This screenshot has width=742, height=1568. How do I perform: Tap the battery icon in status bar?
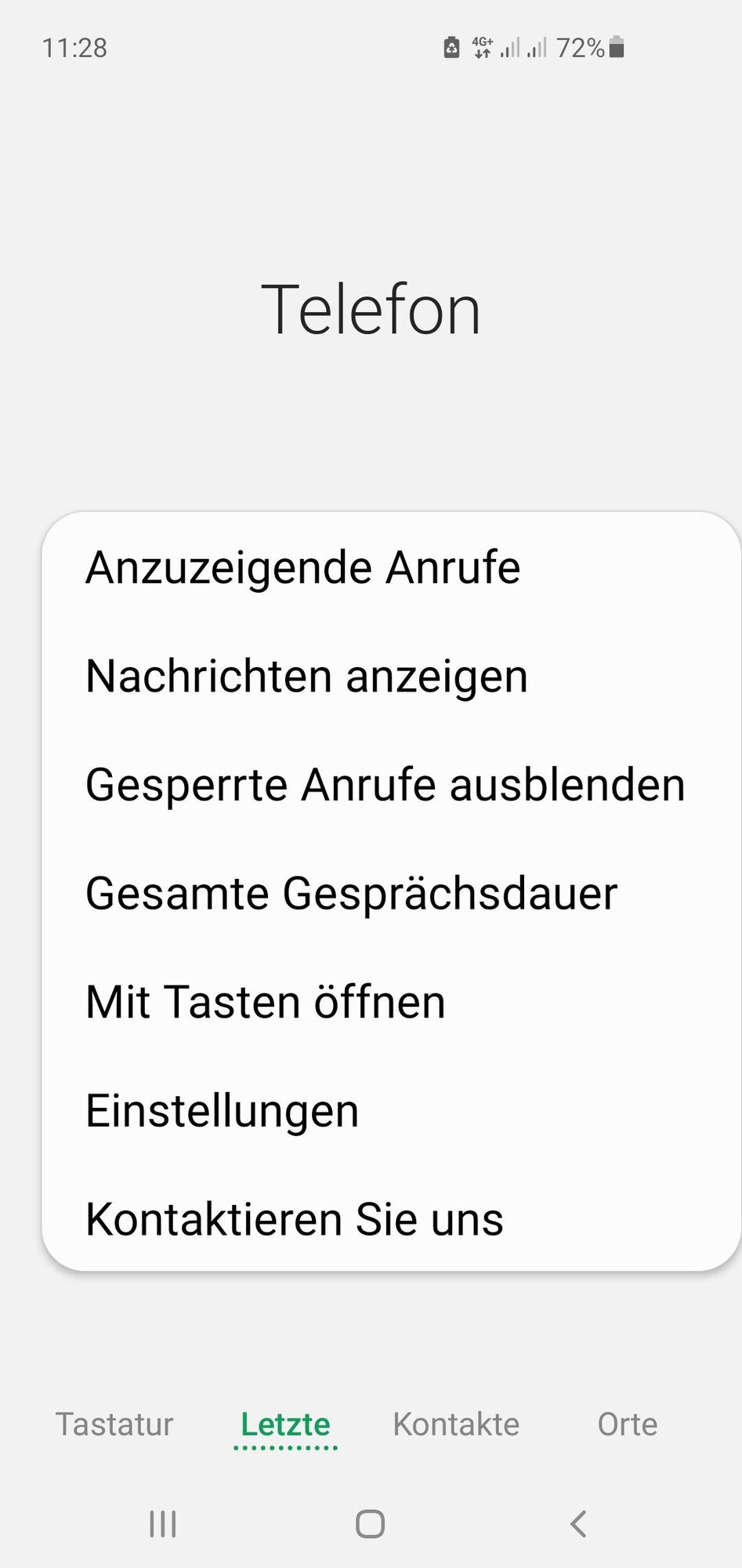pos(617,48)
